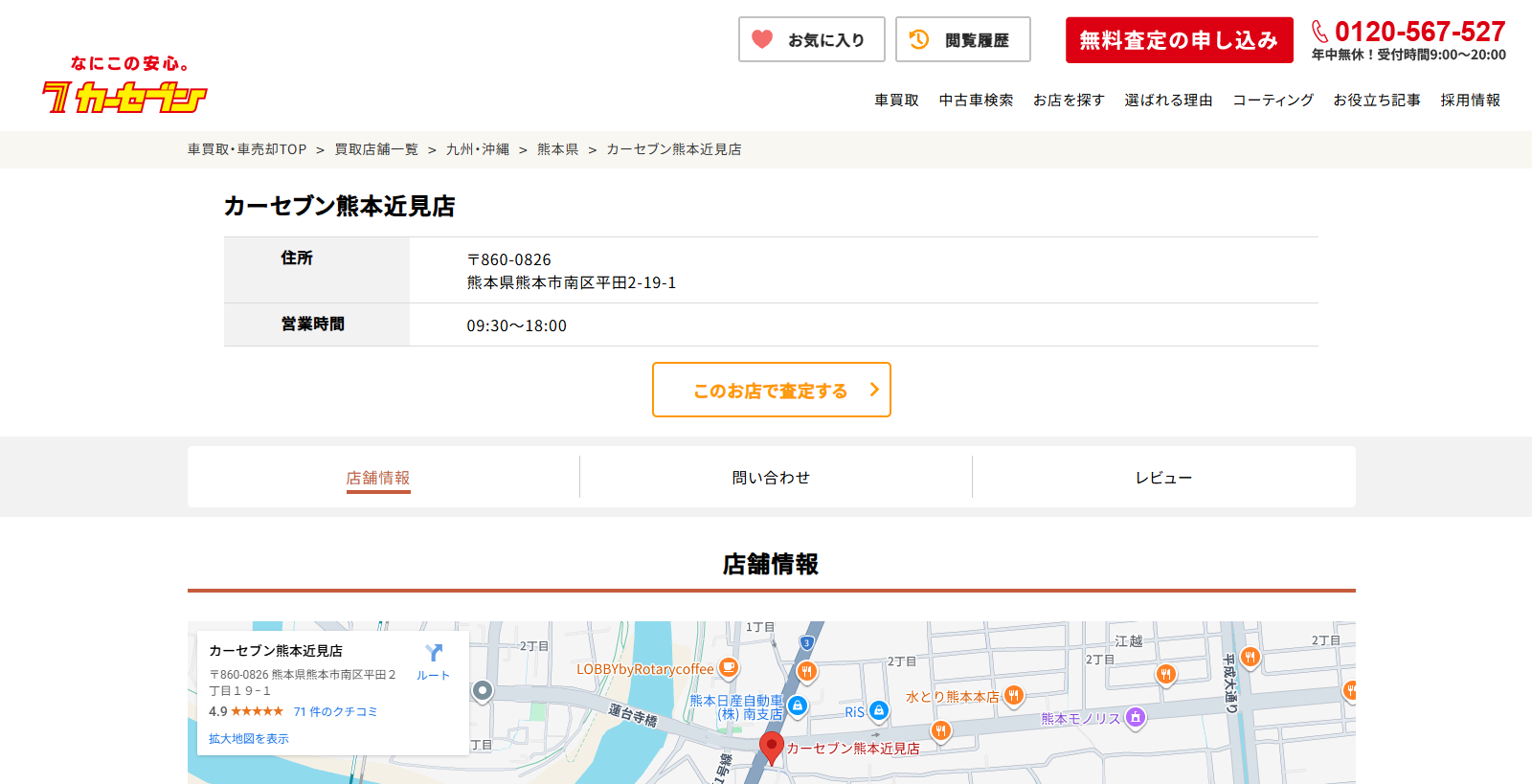Screen dimensions: 1532x784
Task: Open 中古車検索 menu item
Action: tap(976, 100)
